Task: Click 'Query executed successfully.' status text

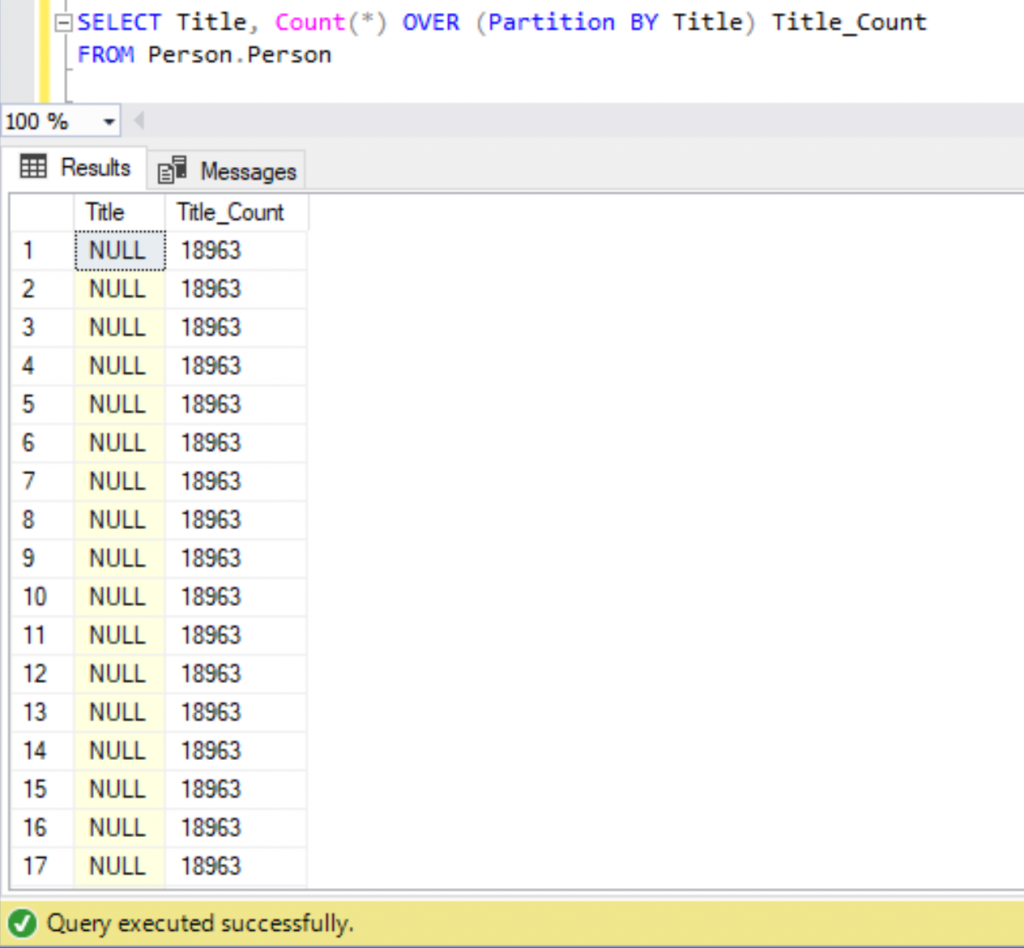Action: [x=200, y=924]
